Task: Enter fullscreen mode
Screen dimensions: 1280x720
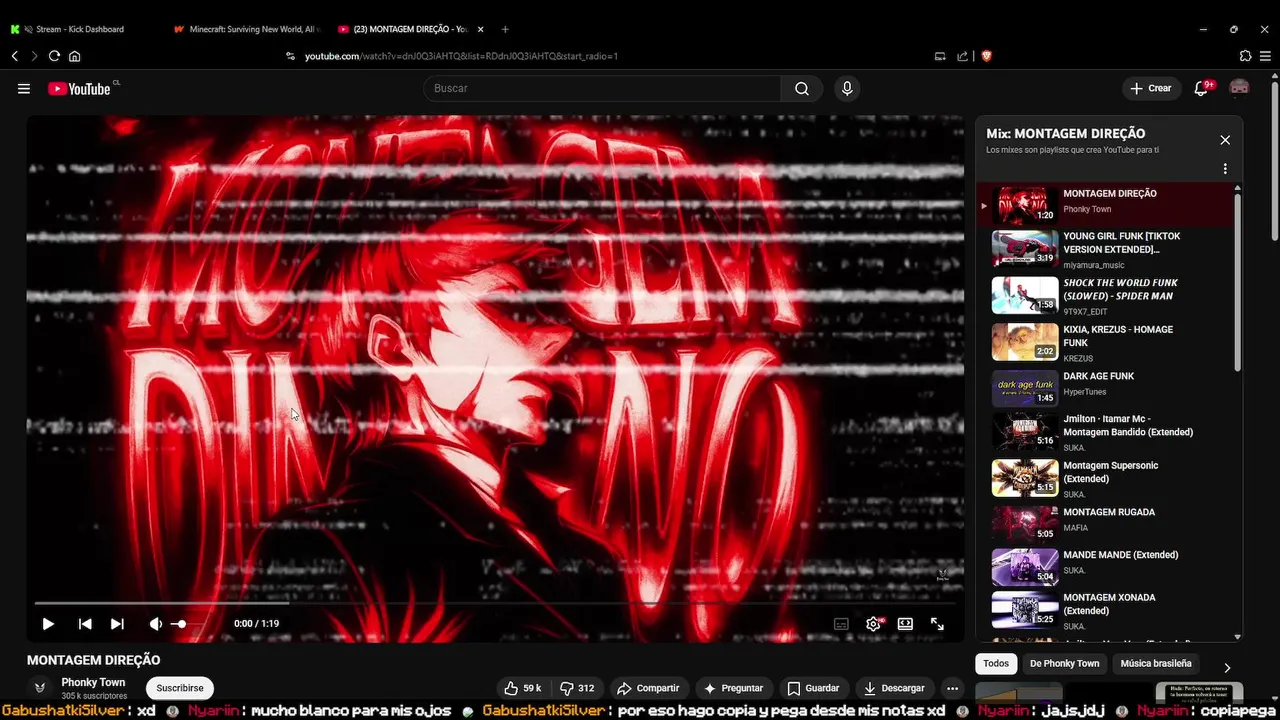Action: pos(937,623)
